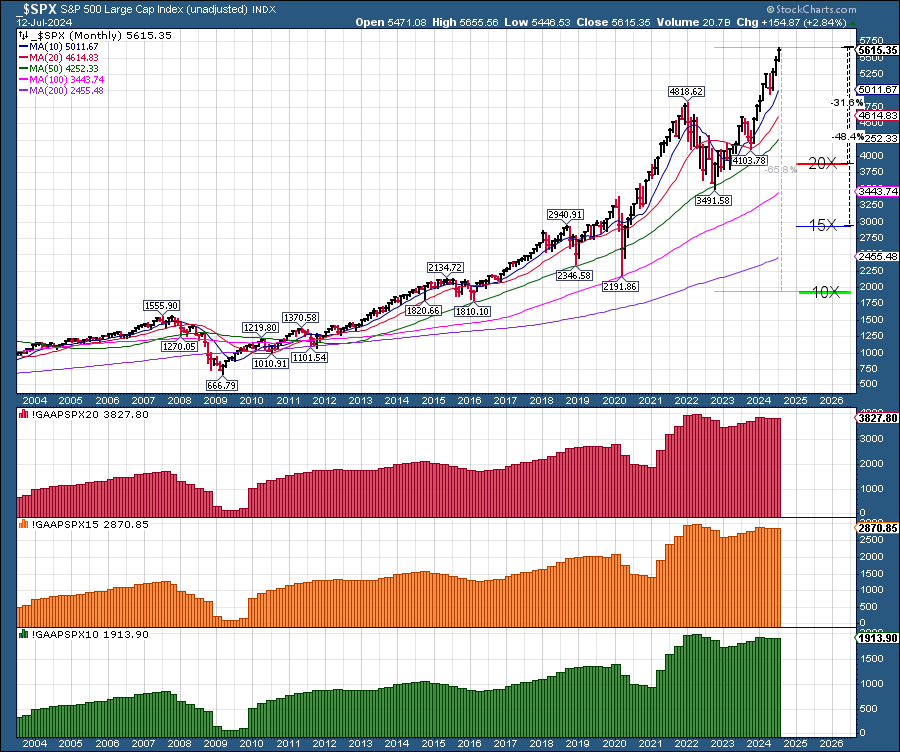The width and height of the screenshot is (900, 752).
Task: Click the 4103.78 price label
Action: coord(749,160)
